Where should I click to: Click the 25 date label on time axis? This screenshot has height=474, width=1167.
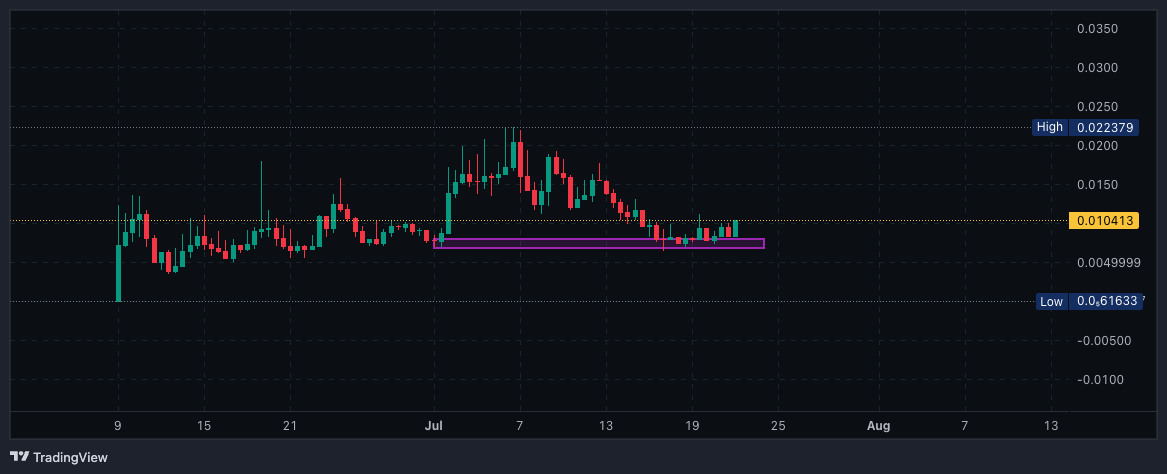pyautogui.click(x=778, y=426)
